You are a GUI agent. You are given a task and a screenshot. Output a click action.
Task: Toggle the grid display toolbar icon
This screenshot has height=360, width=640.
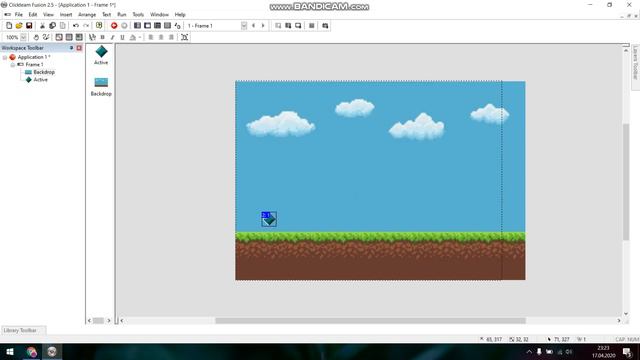(69, 37)
